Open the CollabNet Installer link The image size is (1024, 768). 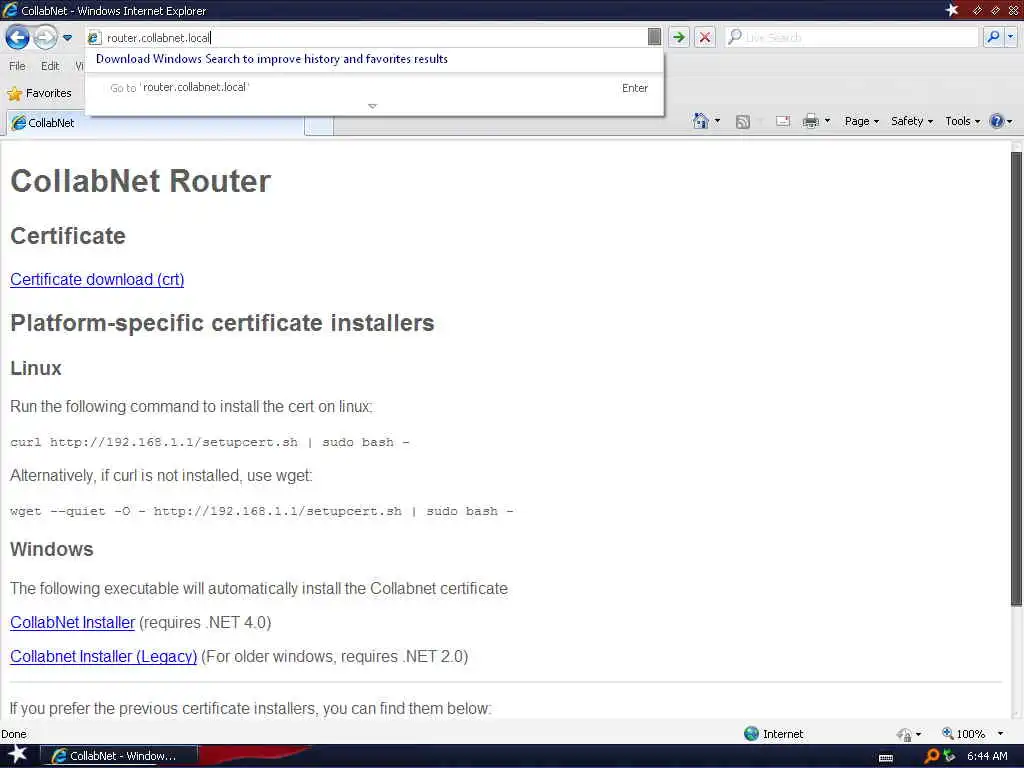[72, 622]
